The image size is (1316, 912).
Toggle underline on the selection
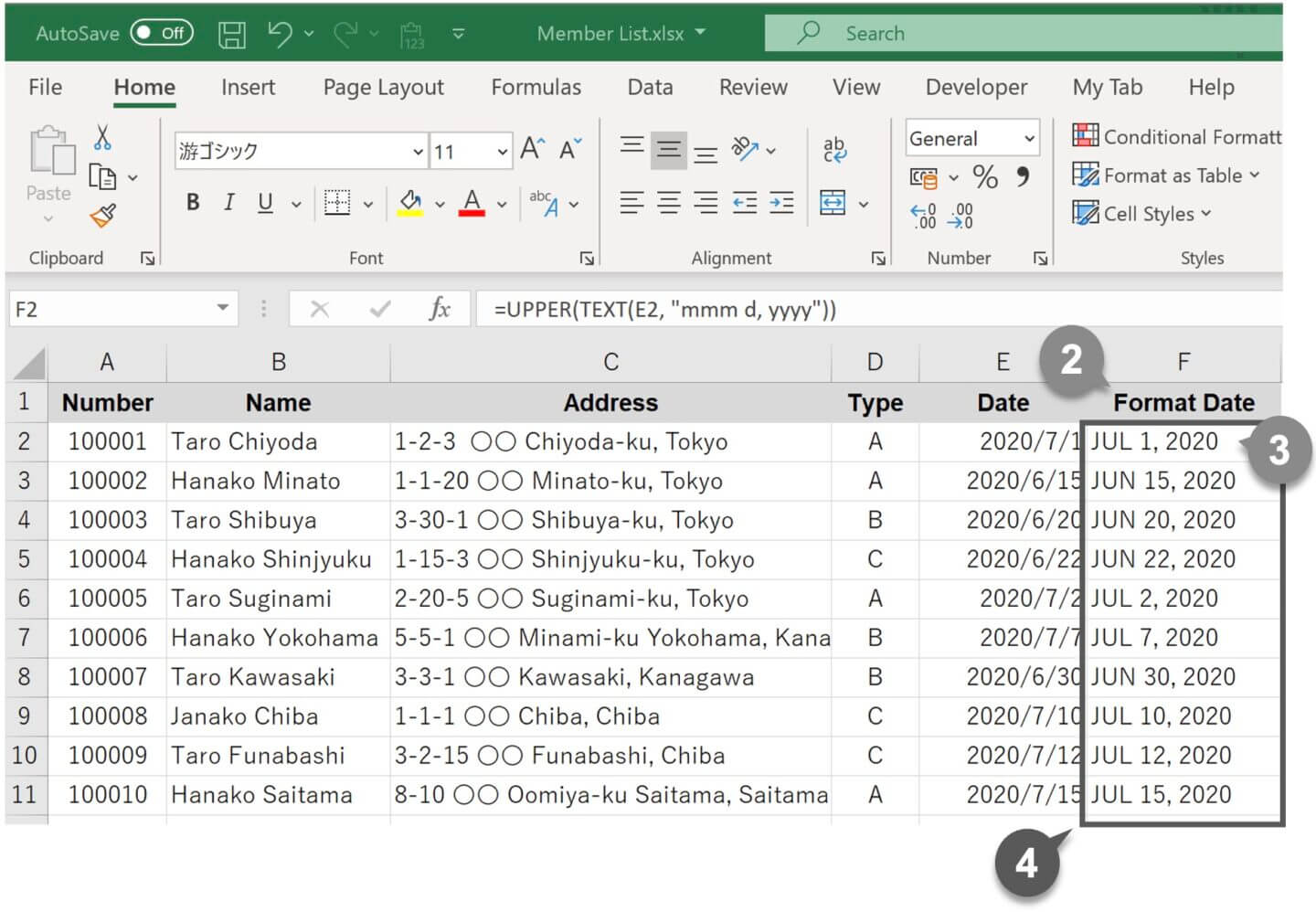click(x=263, y=202)
